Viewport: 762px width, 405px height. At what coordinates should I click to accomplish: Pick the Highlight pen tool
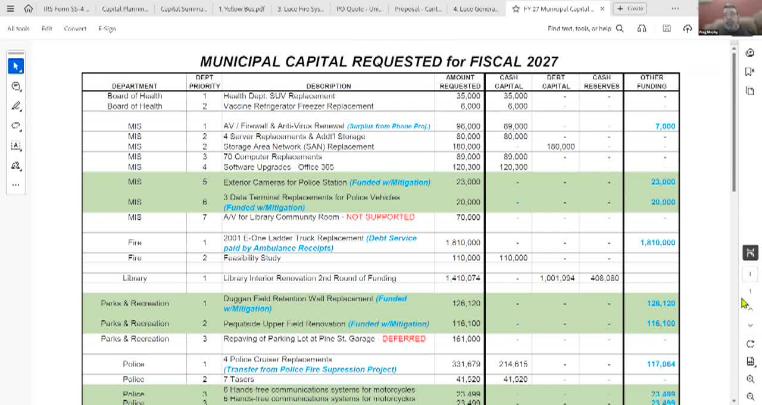tap(16, 106)
